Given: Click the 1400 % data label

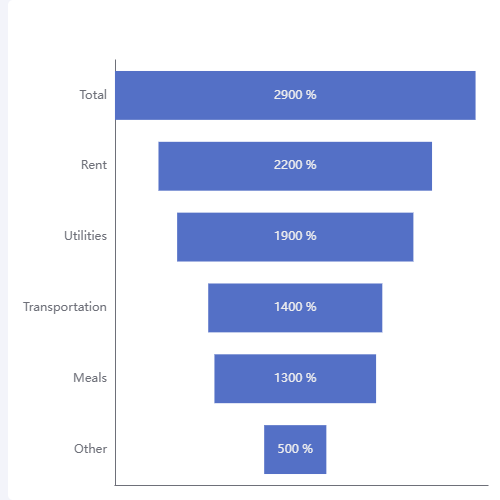Looking at the screenshot, I should tap(295, 307).
